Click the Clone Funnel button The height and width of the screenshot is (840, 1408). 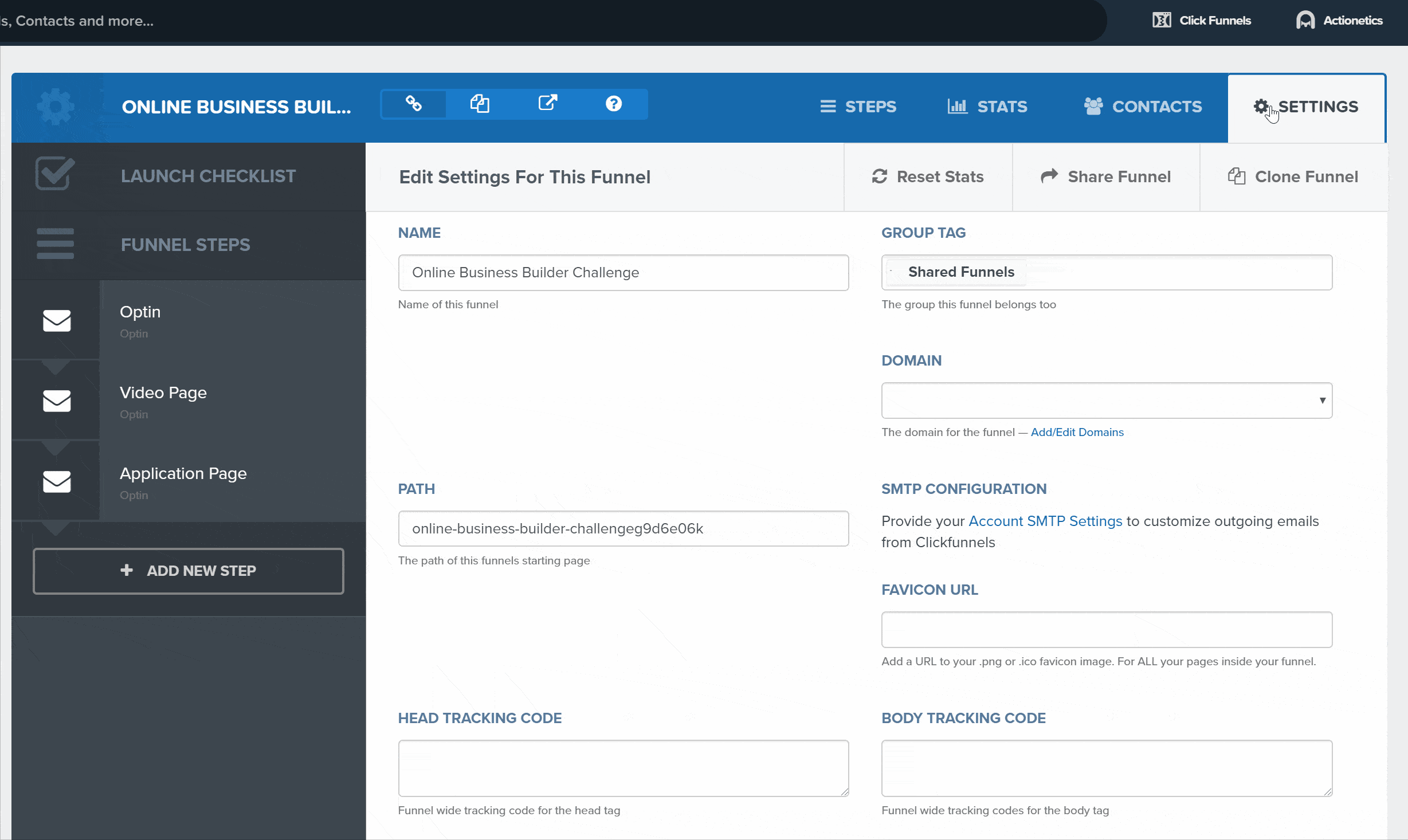coord(1293,176)
